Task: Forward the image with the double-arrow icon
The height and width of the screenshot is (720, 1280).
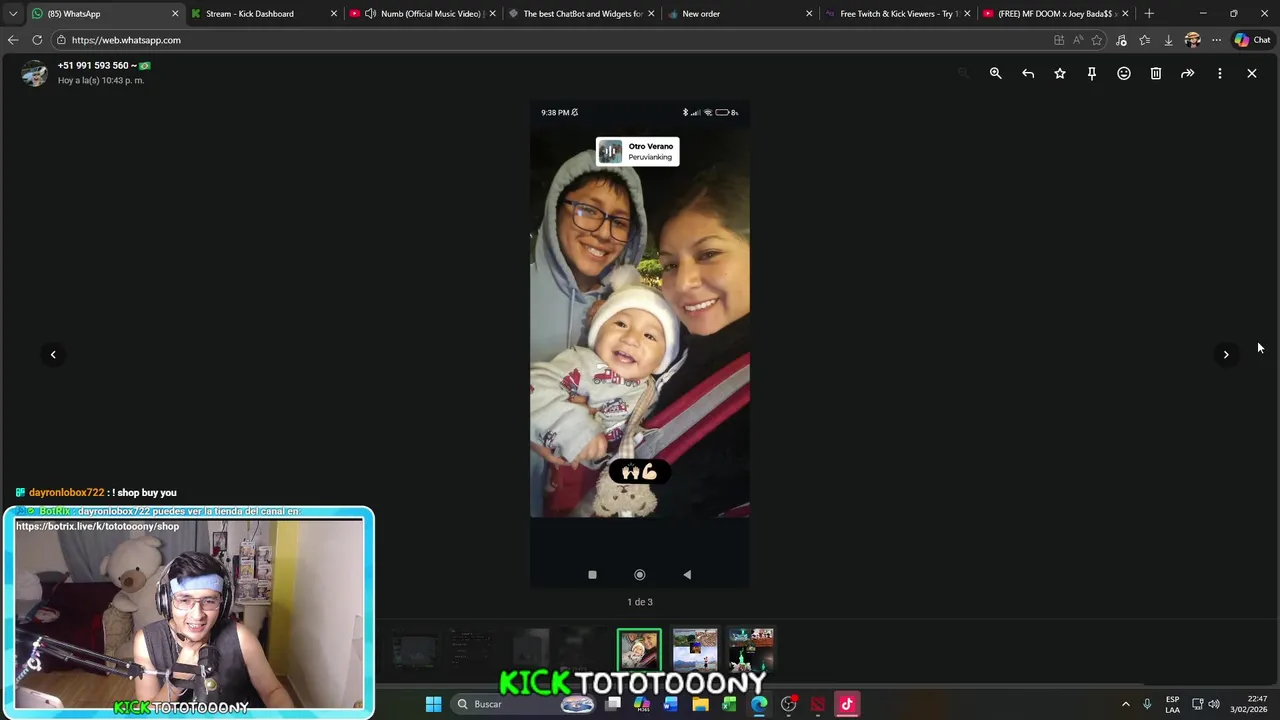Action: coord(1188,73)
